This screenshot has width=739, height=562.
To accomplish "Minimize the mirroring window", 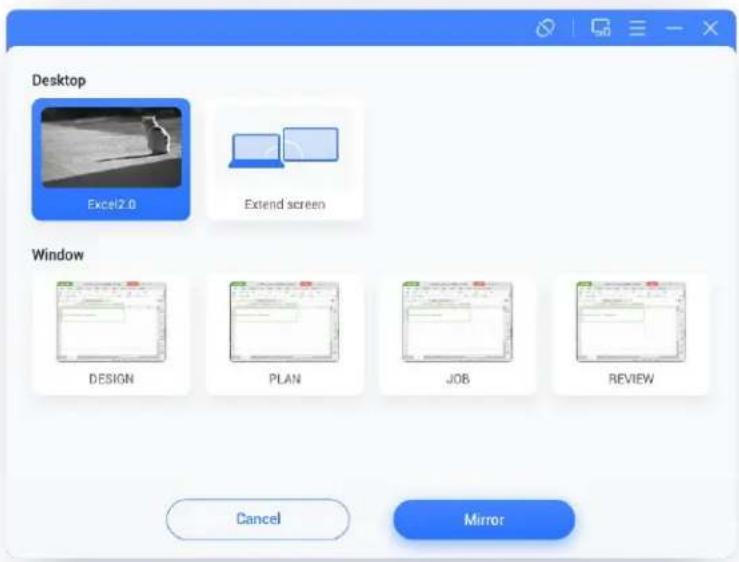I will (674, 28).
